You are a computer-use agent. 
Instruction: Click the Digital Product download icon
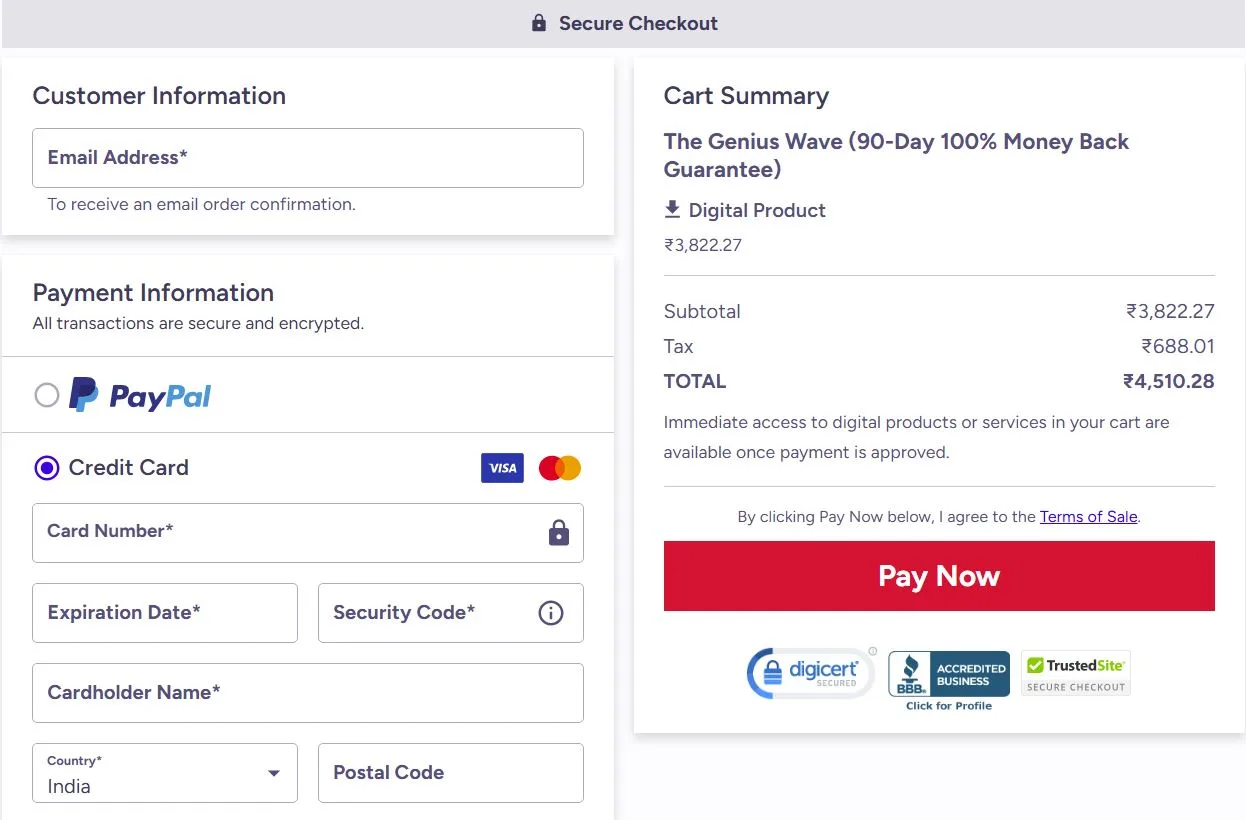672,210
